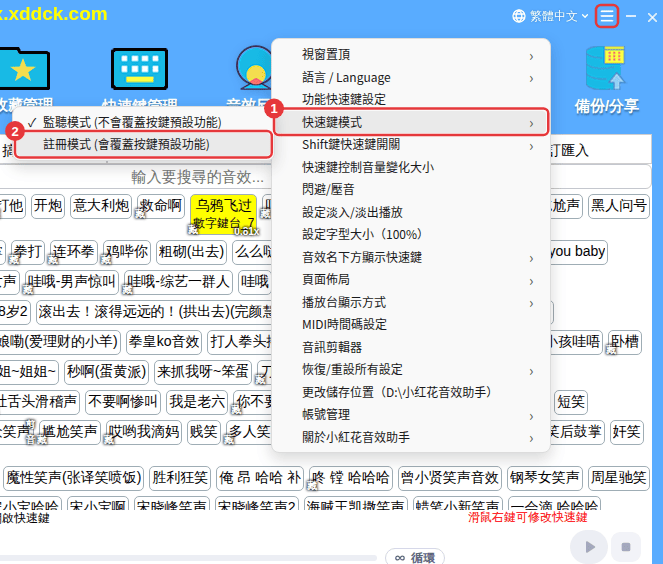This screenshot has height=564, width=663.
Task: Open 設定字型大小 (100%) menu item
Action: 411,235
